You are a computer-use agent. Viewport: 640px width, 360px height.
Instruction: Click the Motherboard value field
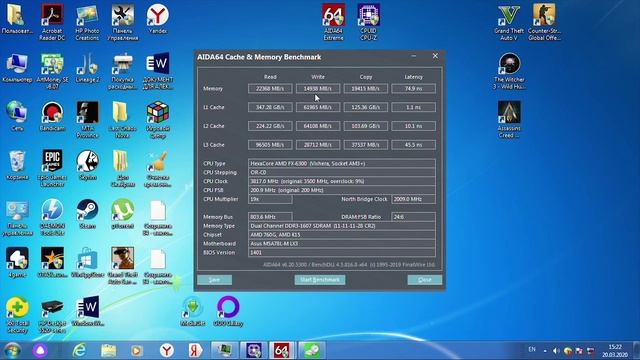tap(342, 244)
